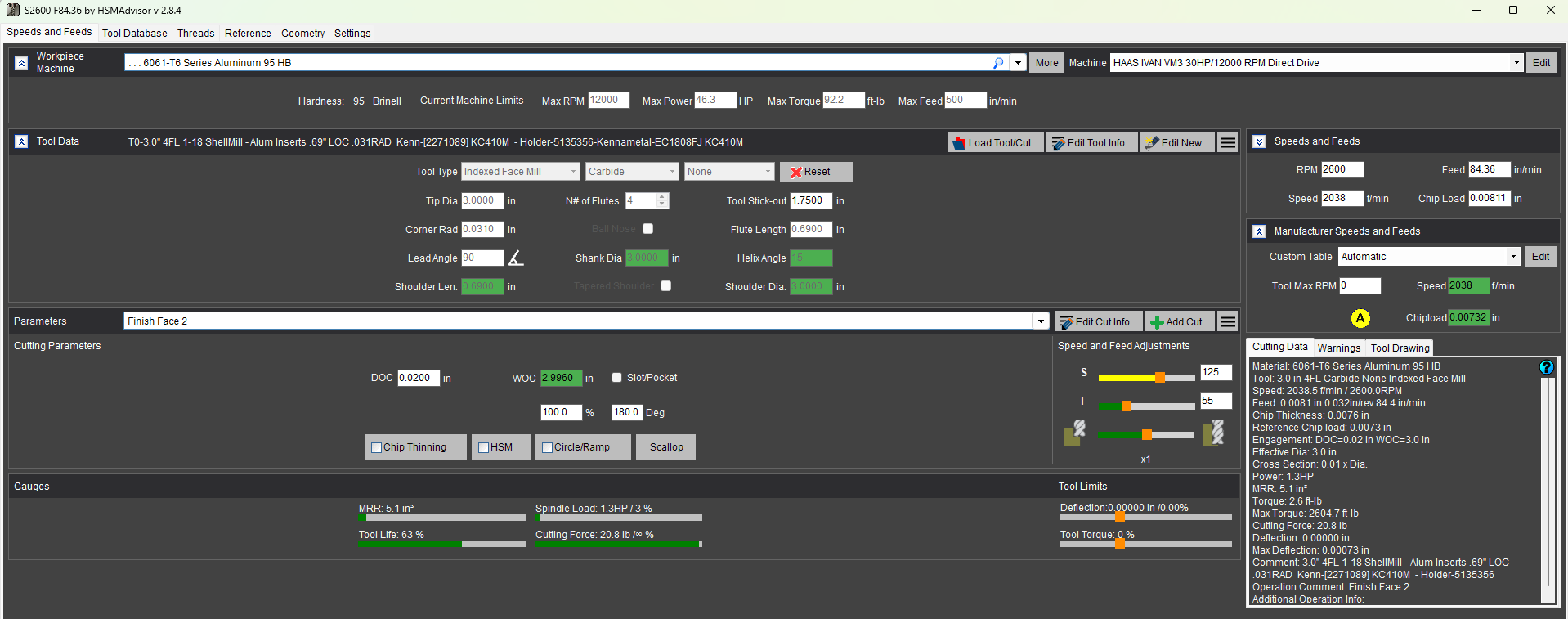Viewport: 1568px width, 619px height.
Task: Open the Warnings tab
Action: coord(1338,348)
